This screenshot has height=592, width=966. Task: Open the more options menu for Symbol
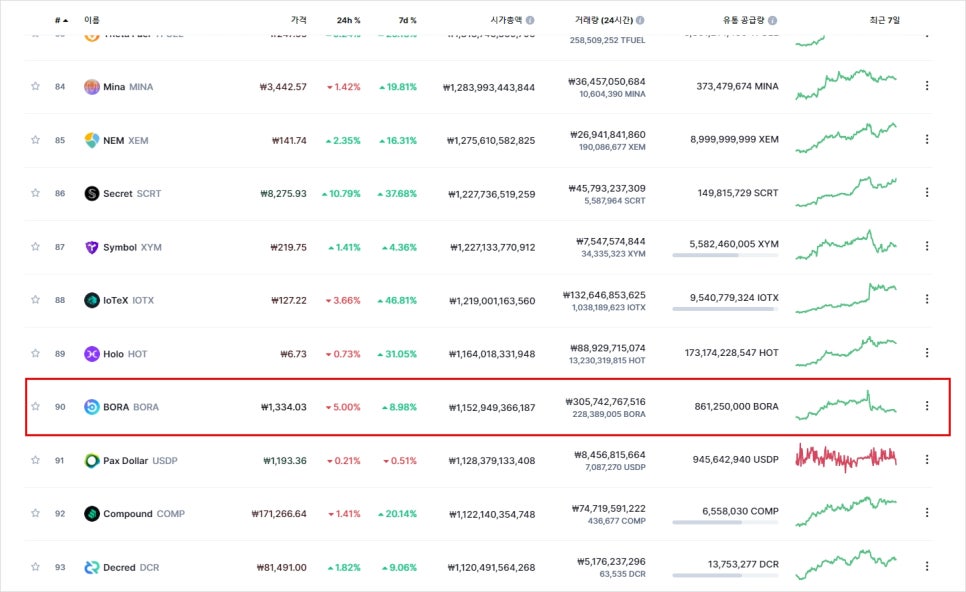click(x=927, y=246)
